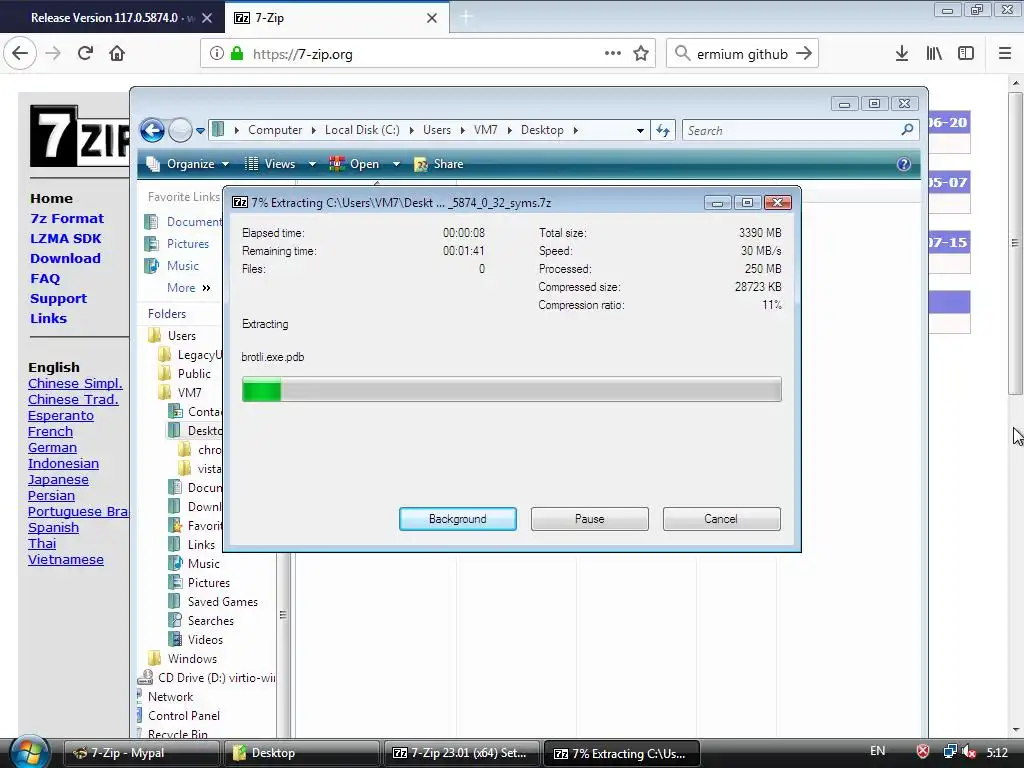Click Explorer window Forward button

tap(180, 130)
